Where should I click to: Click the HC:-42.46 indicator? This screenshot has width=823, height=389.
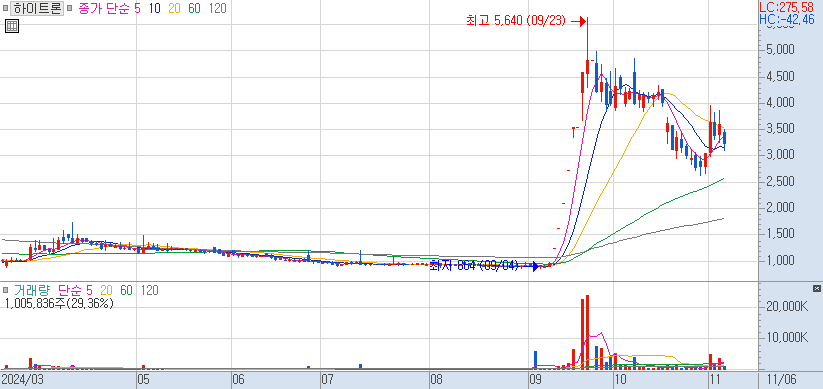(787, 19)
